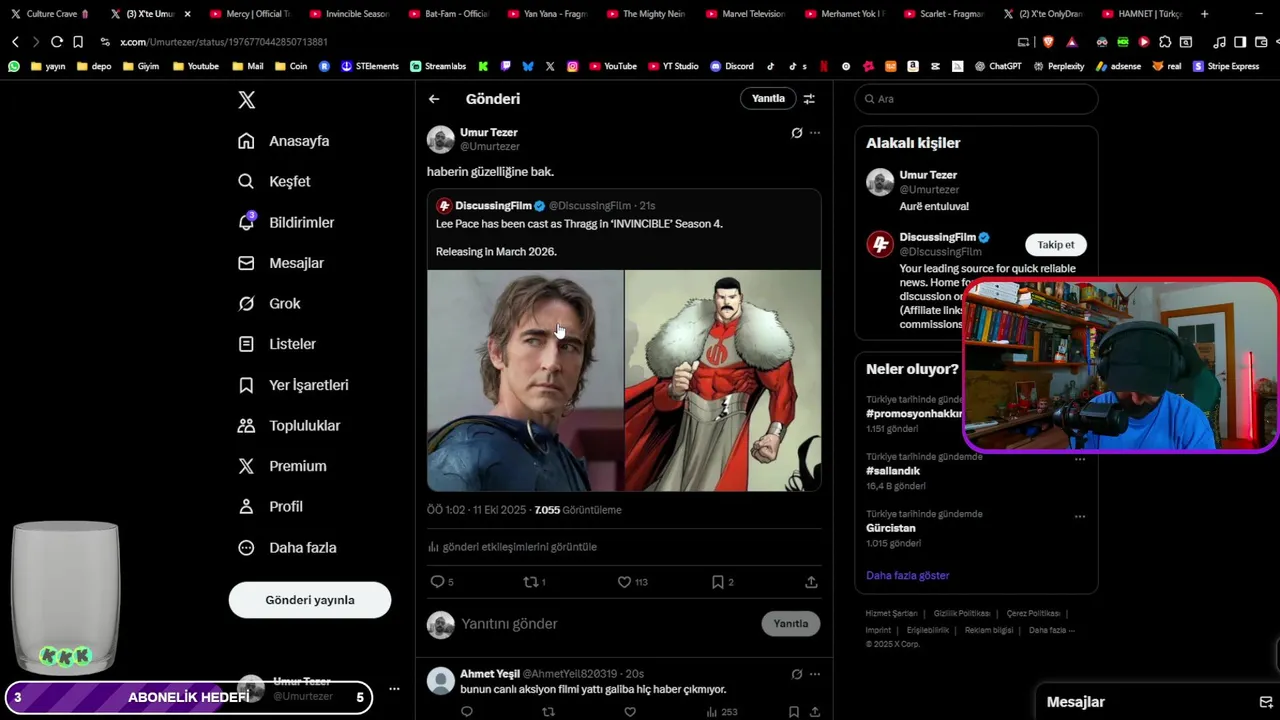Image resolution: width=1280 pixels, height=720 pixels.
Task: Go to Topluluklar communities
Action: 289,425
